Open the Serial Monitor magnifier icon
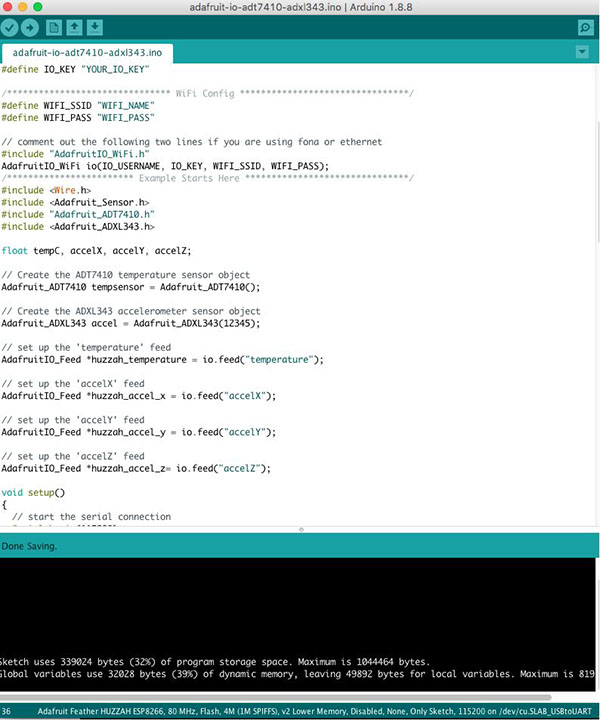Image resolution: width=600 pixels, height=721 pixels. (585, 26)
